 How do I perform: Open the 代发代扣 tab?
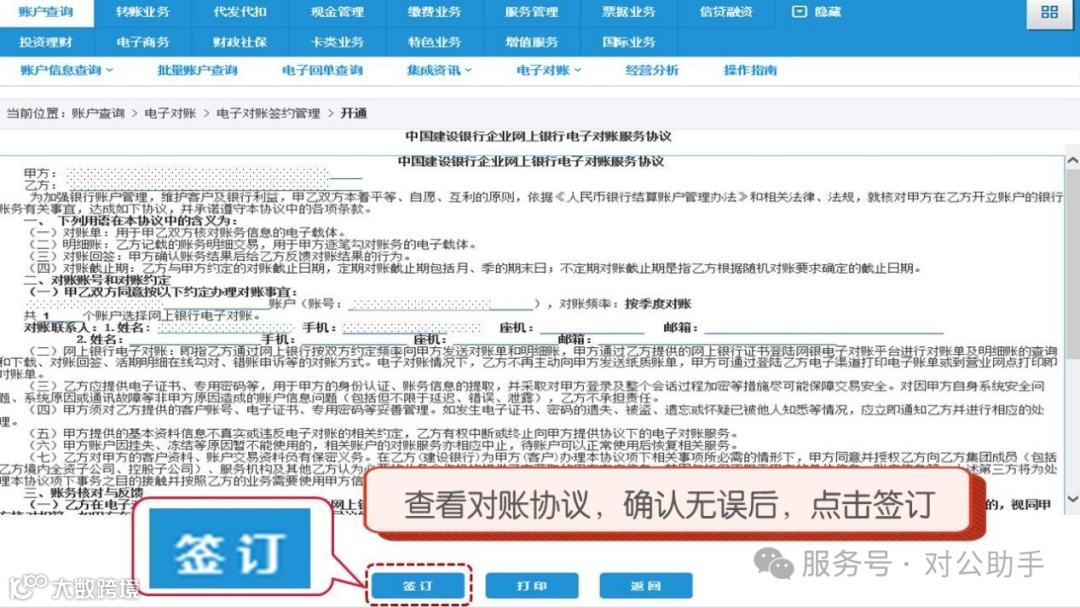click(x=240, y=12)
